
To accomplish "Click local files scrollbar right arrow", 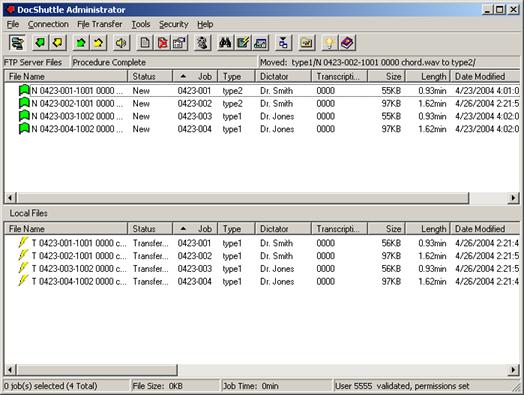I will 513,370.
